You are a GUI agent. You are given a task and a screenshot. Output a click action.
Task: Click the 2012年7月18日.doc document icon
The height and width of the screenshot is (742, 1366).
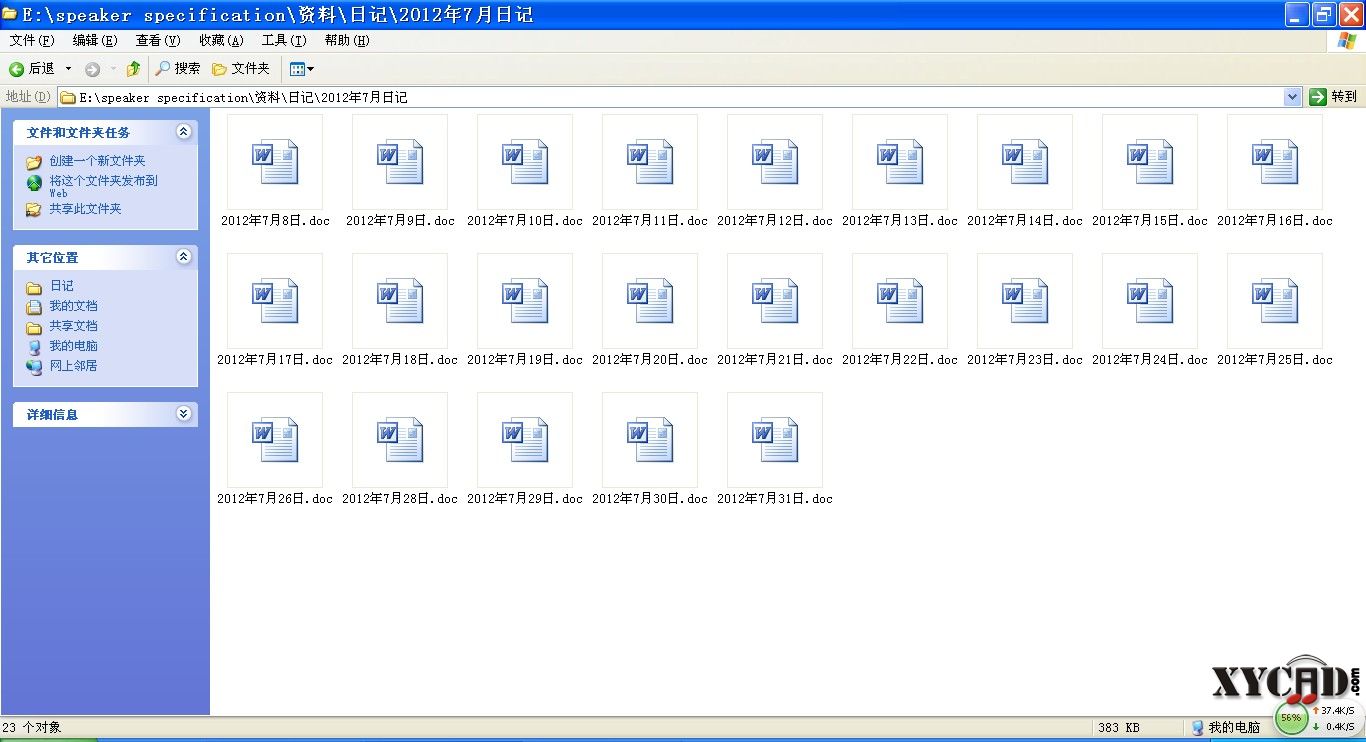[400, 301]
